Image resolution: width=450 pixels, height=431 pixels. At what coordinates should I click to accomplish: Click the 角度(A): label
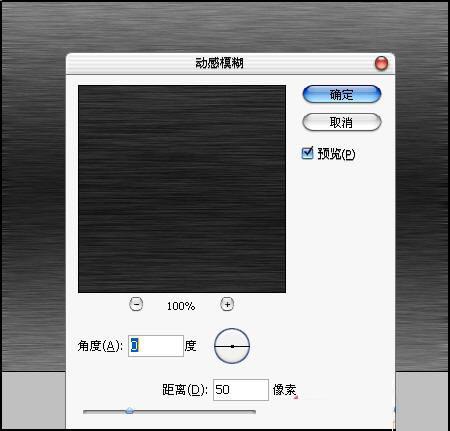(100, 346)
